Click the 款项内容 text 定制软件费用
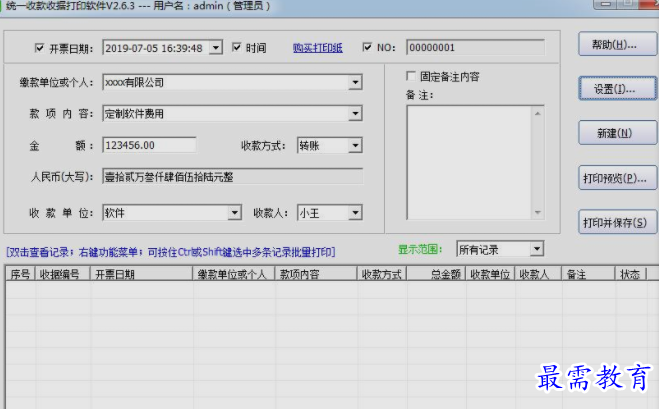This screenshot has height=409, width=659. click(134, 113)
